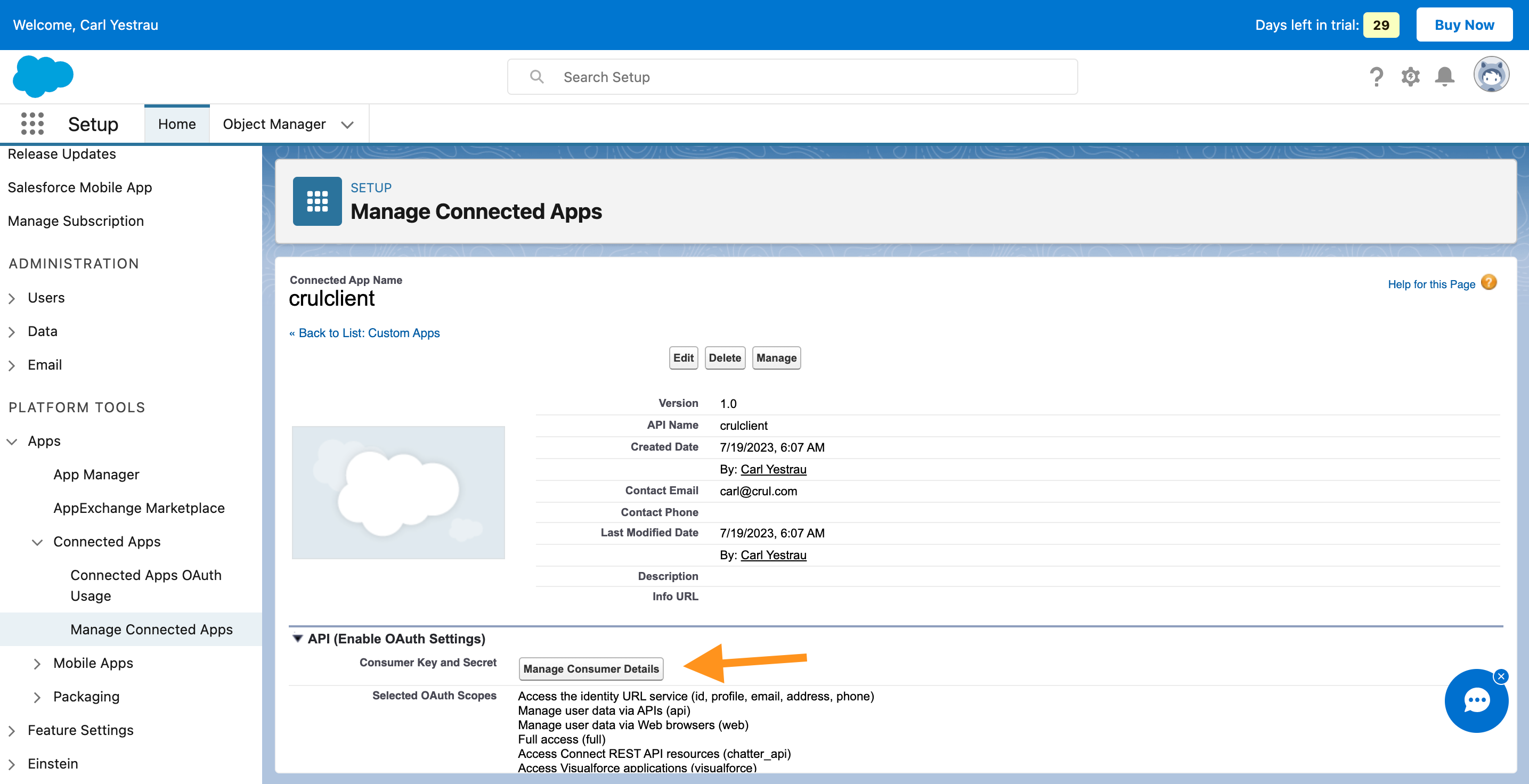This screenshot has height=784, width=1529.
Task: Expand the Data tree node
Action: click(x=11, y=331)
